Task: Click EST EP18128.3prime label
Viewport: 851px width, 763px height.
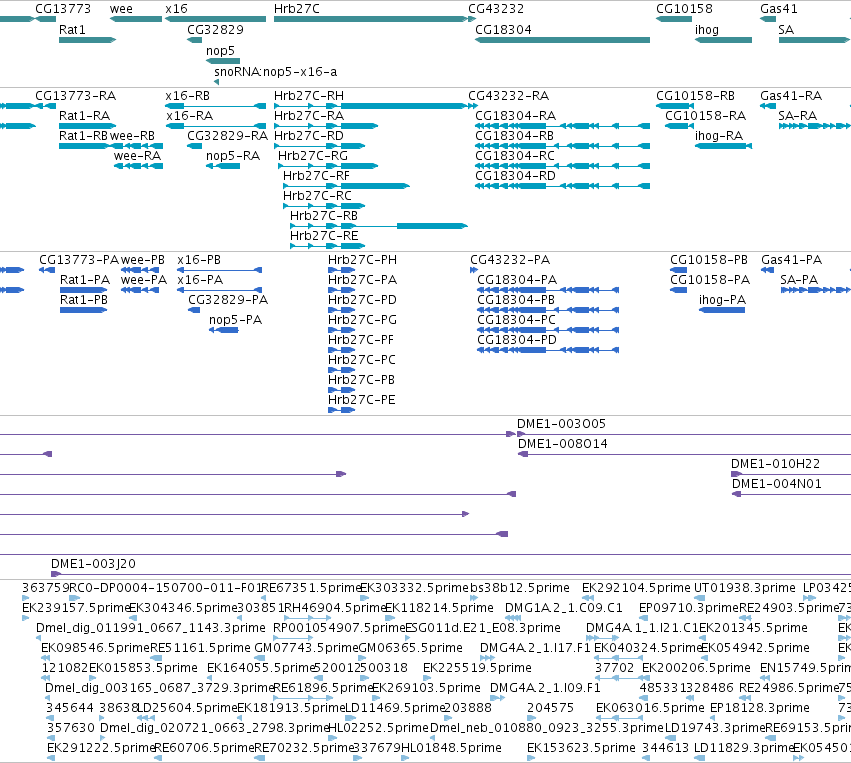Action: (x=760, y=708)
